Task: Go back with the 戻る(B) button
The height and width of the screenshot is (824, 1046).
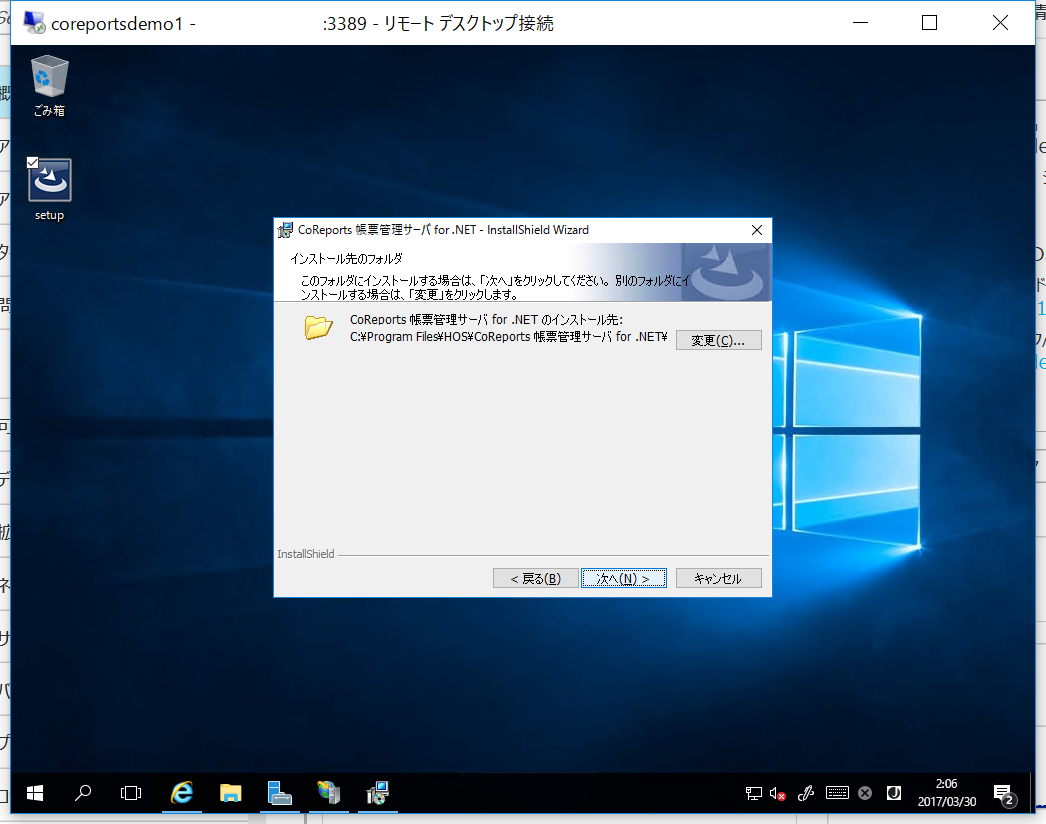Action: tap(536, 578)
